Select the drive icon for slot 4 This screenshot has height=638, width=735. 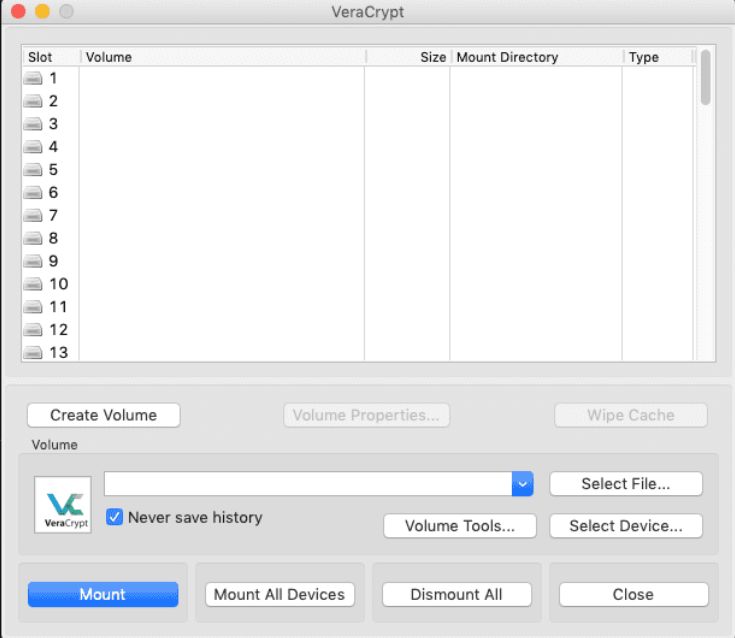coord(33,147)
